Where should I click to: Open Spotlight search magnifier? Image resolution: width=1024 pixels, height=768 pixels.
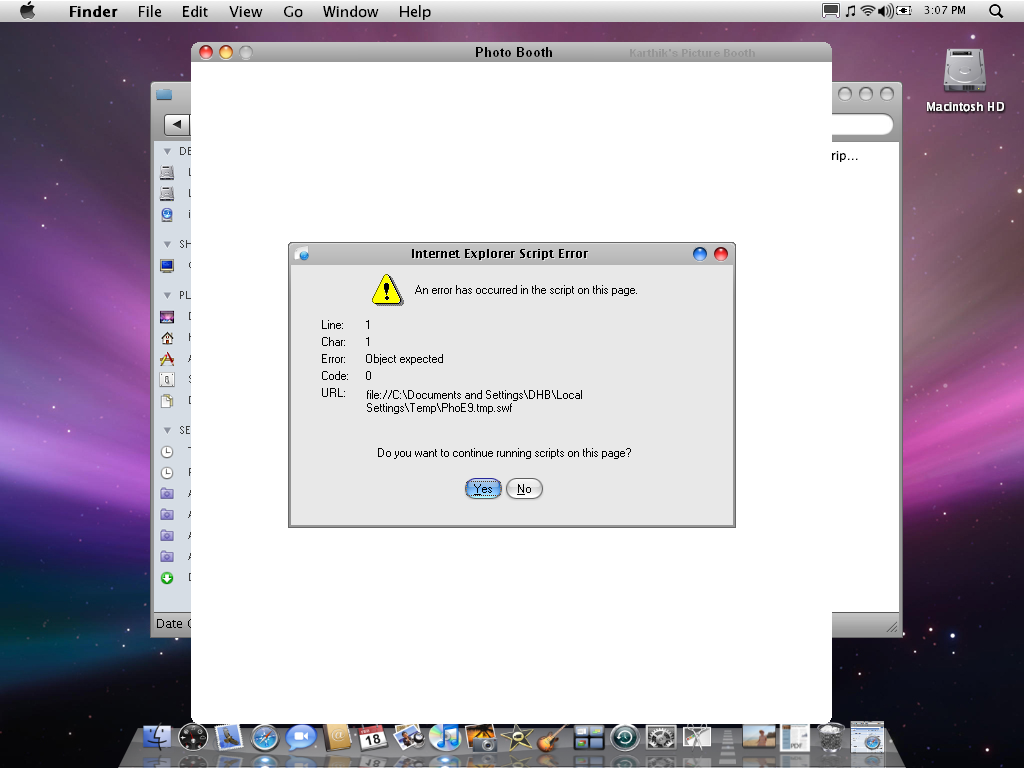[995, 11]
